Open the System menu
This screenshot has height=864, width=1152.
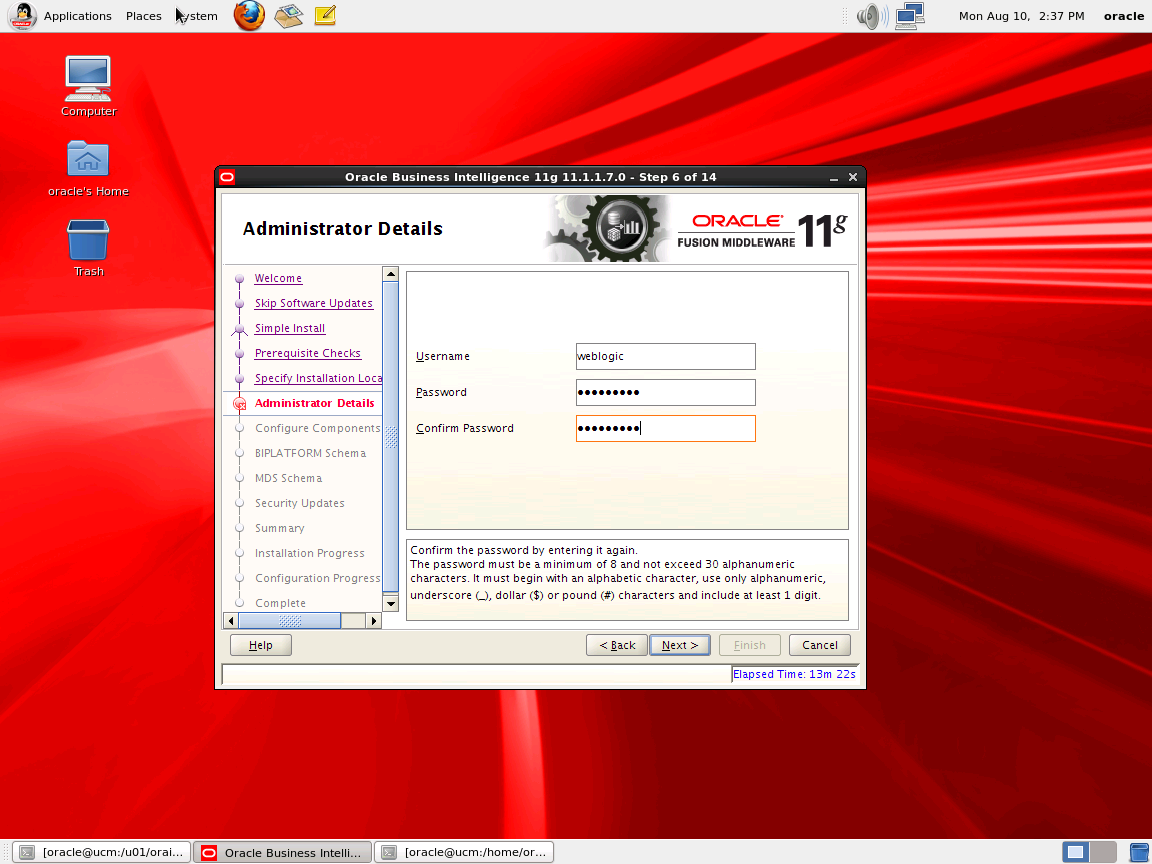[x=197, y=15]
